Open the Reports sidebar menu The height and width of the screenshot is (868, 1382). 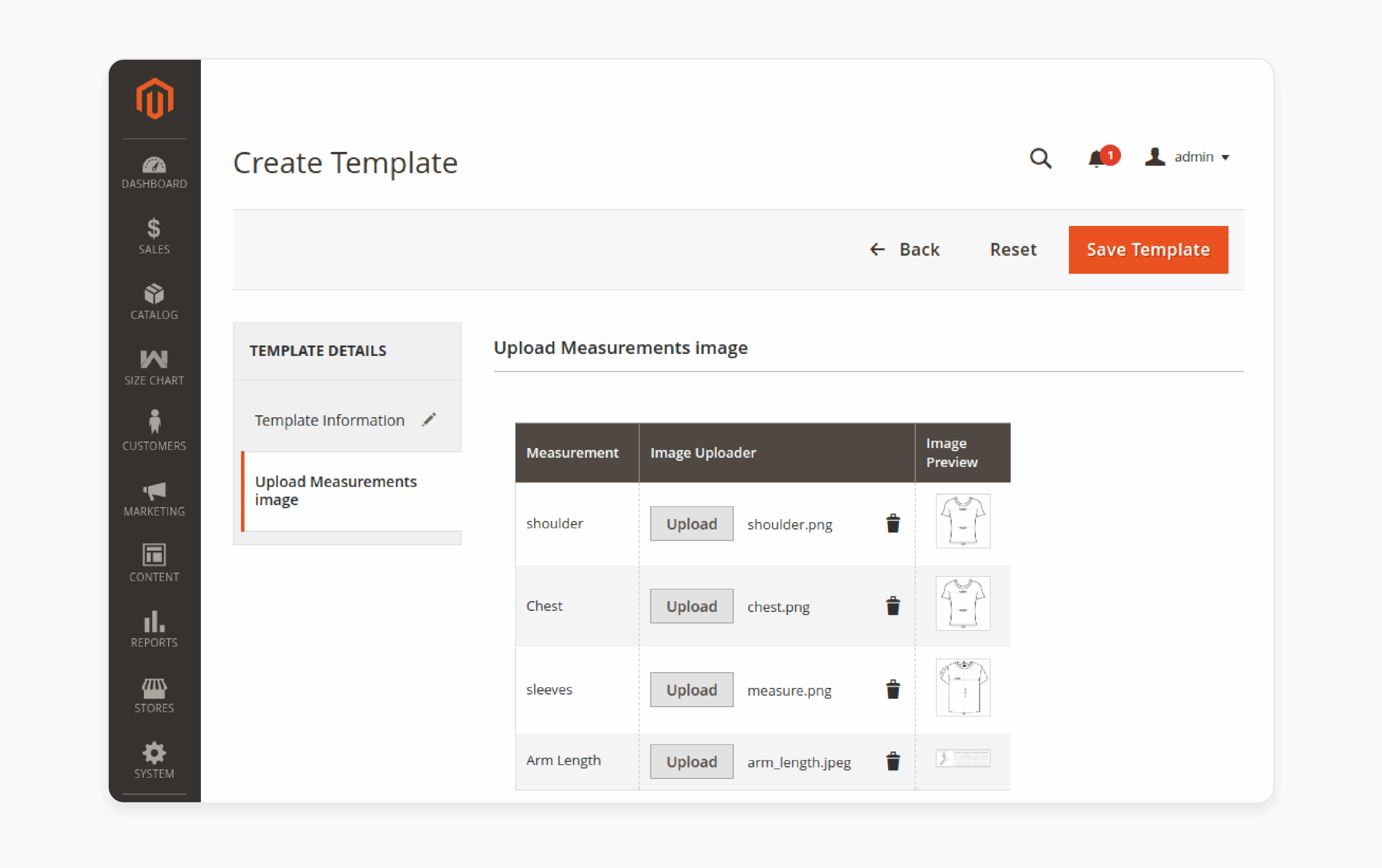coord(154,630)
